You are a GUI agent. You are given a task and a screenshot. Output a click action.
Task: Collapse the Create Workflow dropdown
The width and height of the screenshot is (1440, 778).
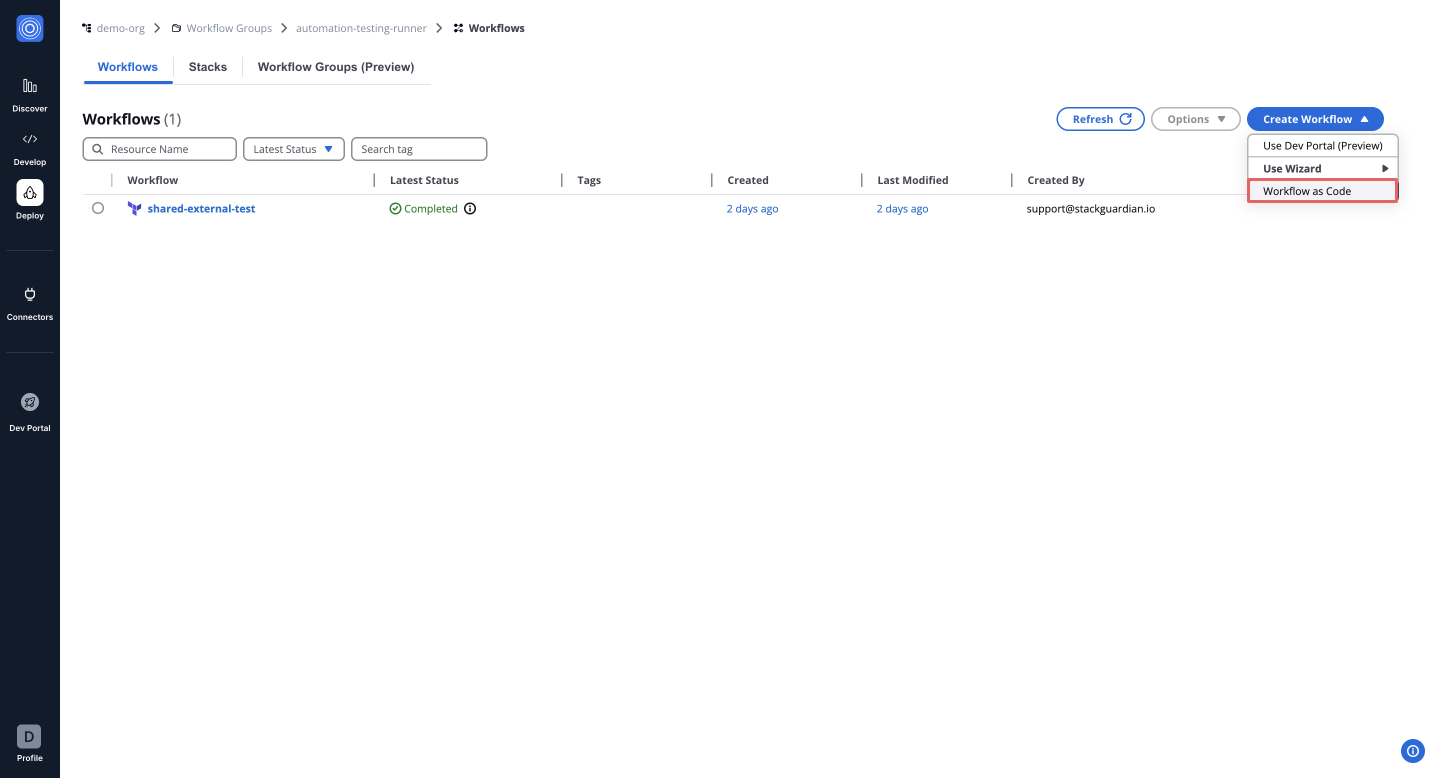[1315, 119]
